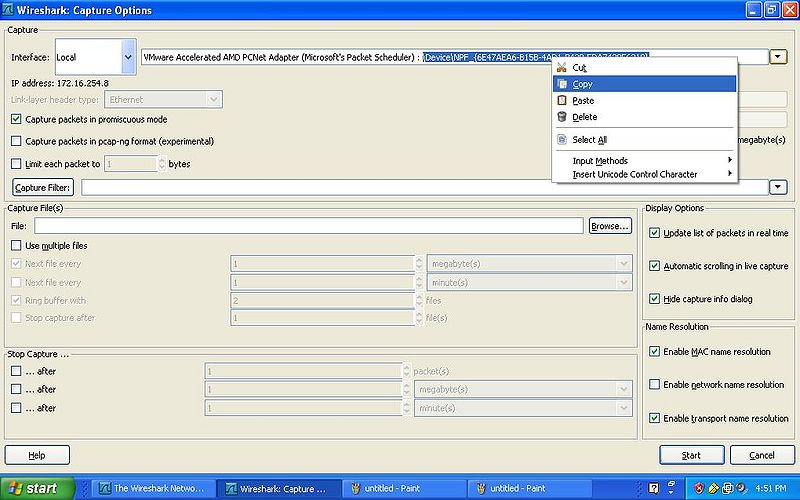The width and height of the screenshot is (800, 500).
Task: Click the Paint icon of the second untitled - Paint item
Action: 481,488
